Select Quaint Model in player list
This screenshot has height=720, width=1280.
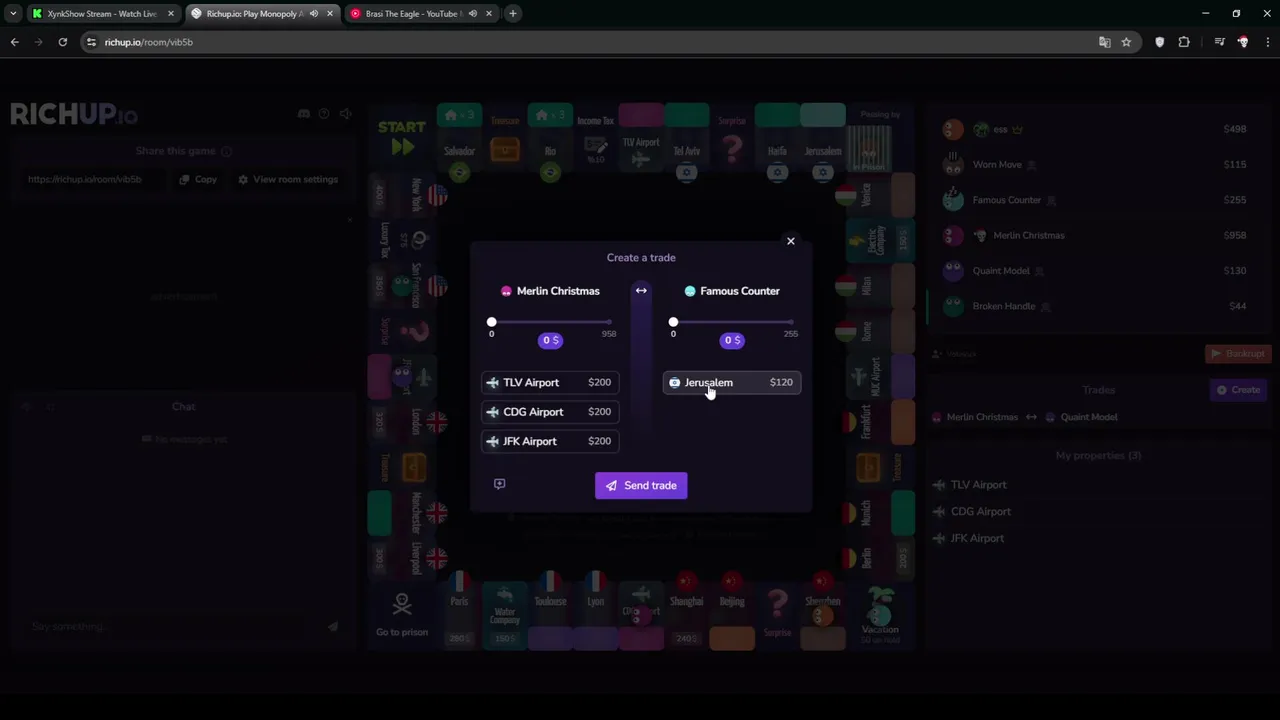click(x=1096, y=270)
